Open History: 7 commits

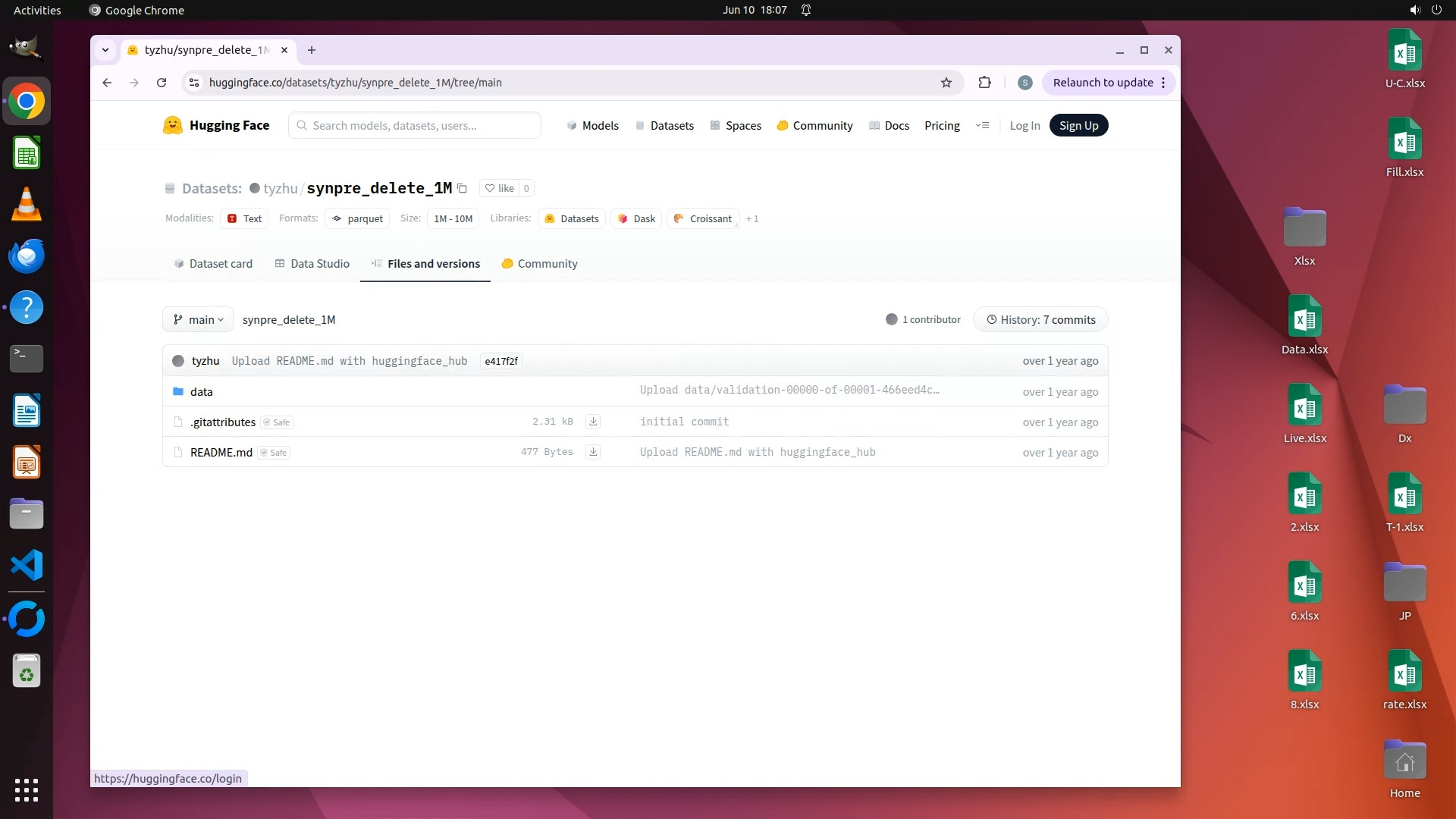click(x=1040, y=320)
